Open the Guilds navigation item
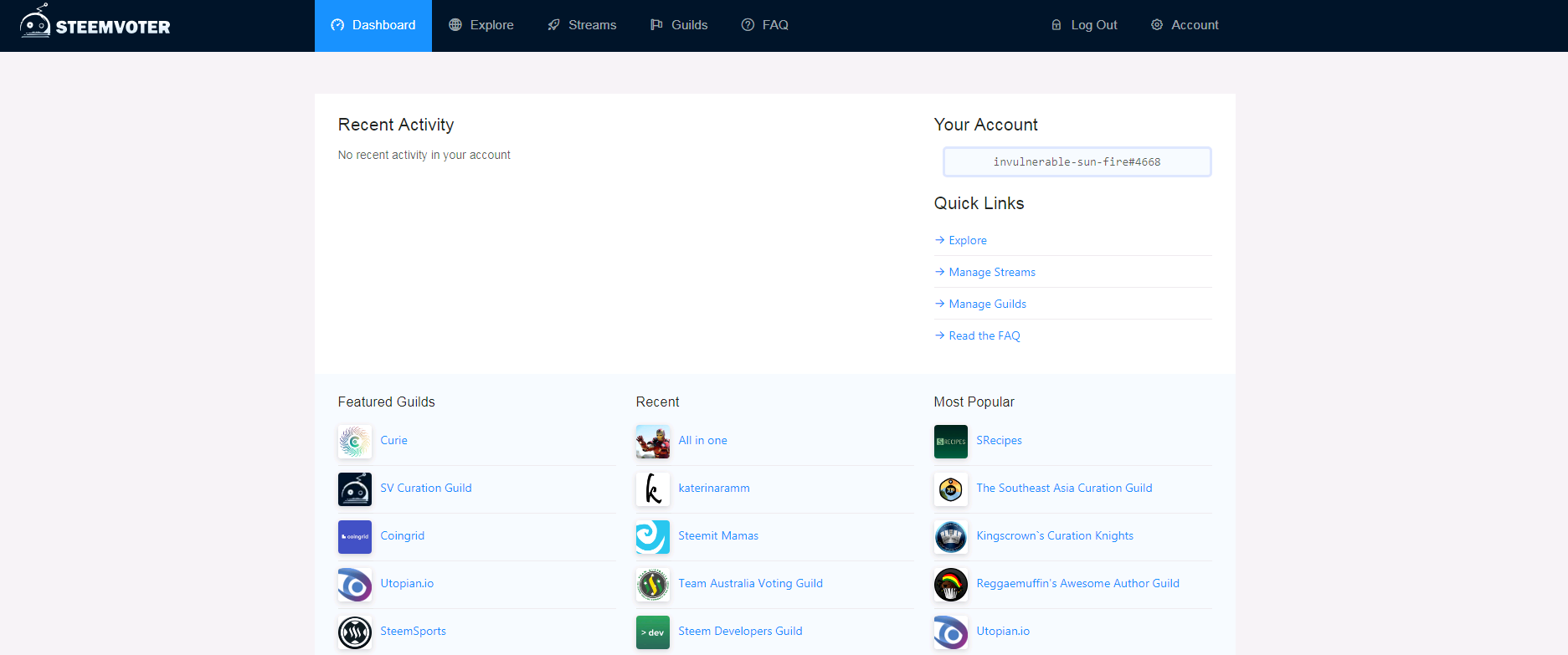Screen dimensions: 1568x655 click(x=679, y=25)
